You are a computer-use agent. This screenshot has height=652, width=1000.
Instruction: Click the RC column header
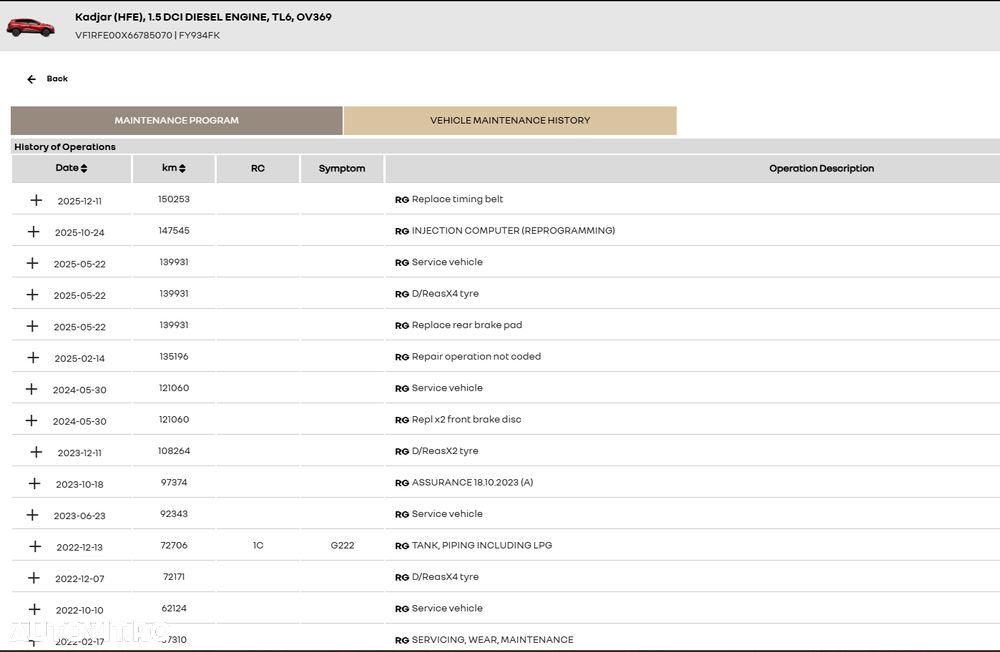coord(258,169)
